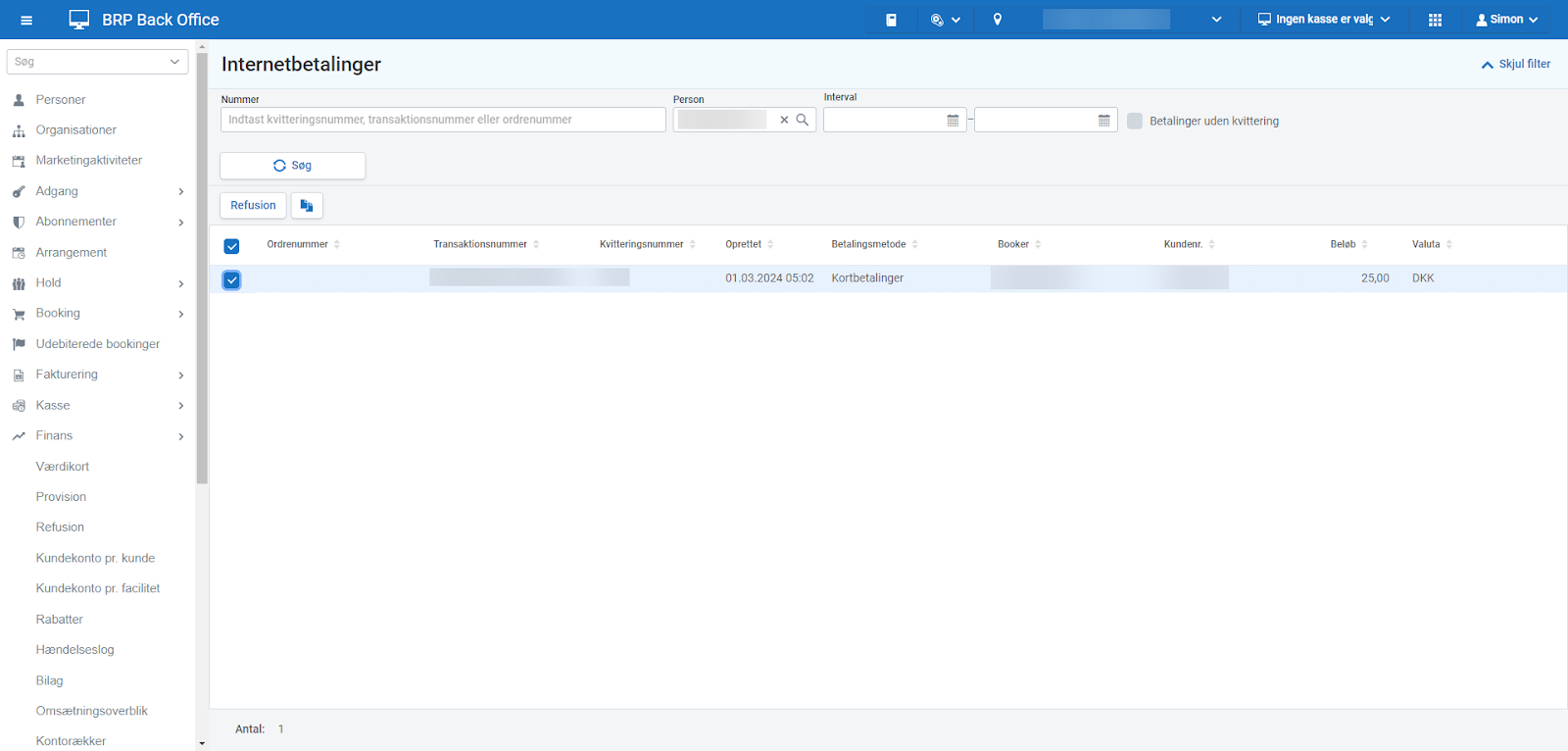The width and height of the screenshot is (1568, 751).
Task: Focus the Nummer search input field
Action: click(x=443, y=120)
